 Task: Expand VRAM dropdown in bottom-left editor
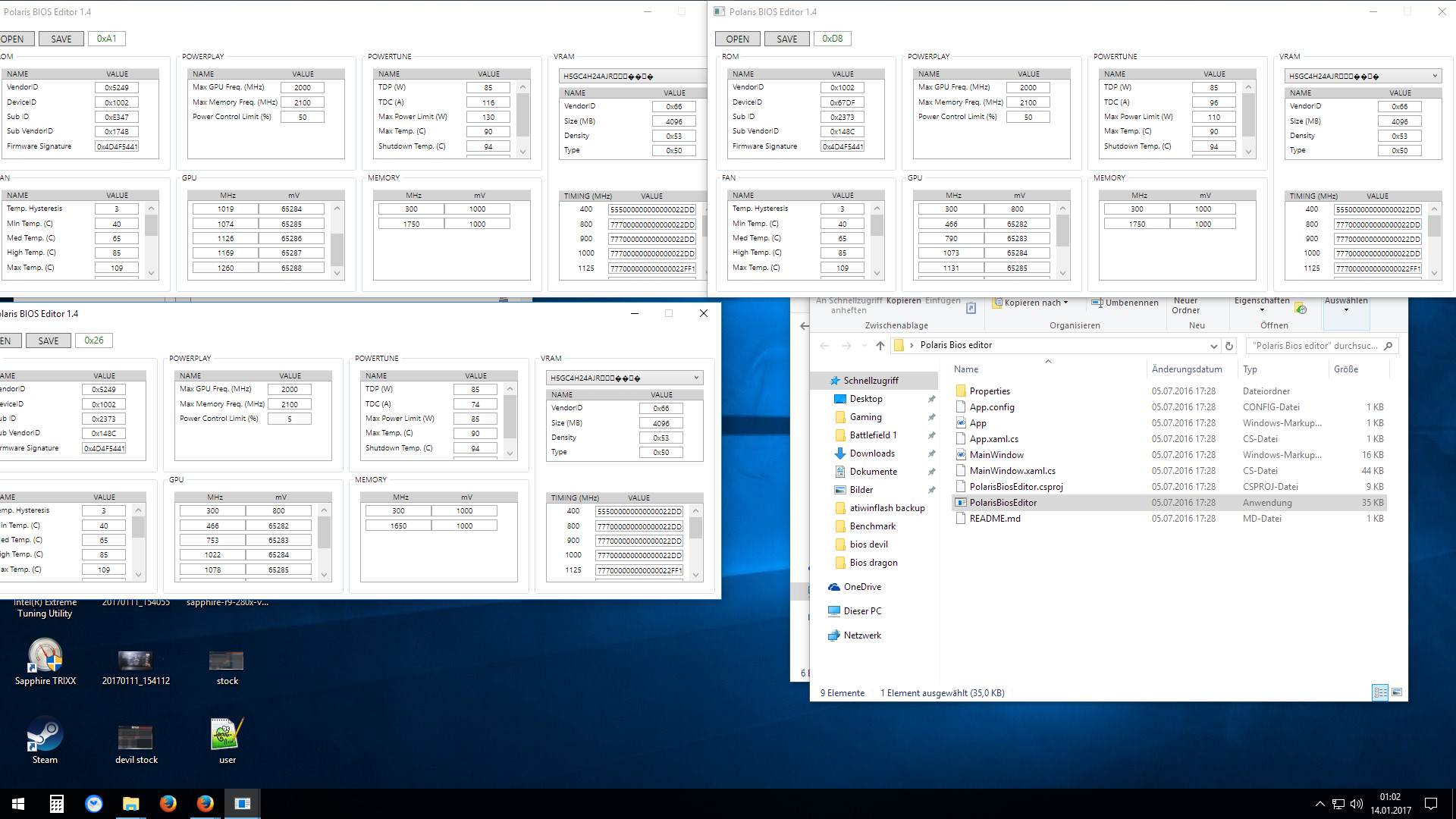tap(696, 378)
